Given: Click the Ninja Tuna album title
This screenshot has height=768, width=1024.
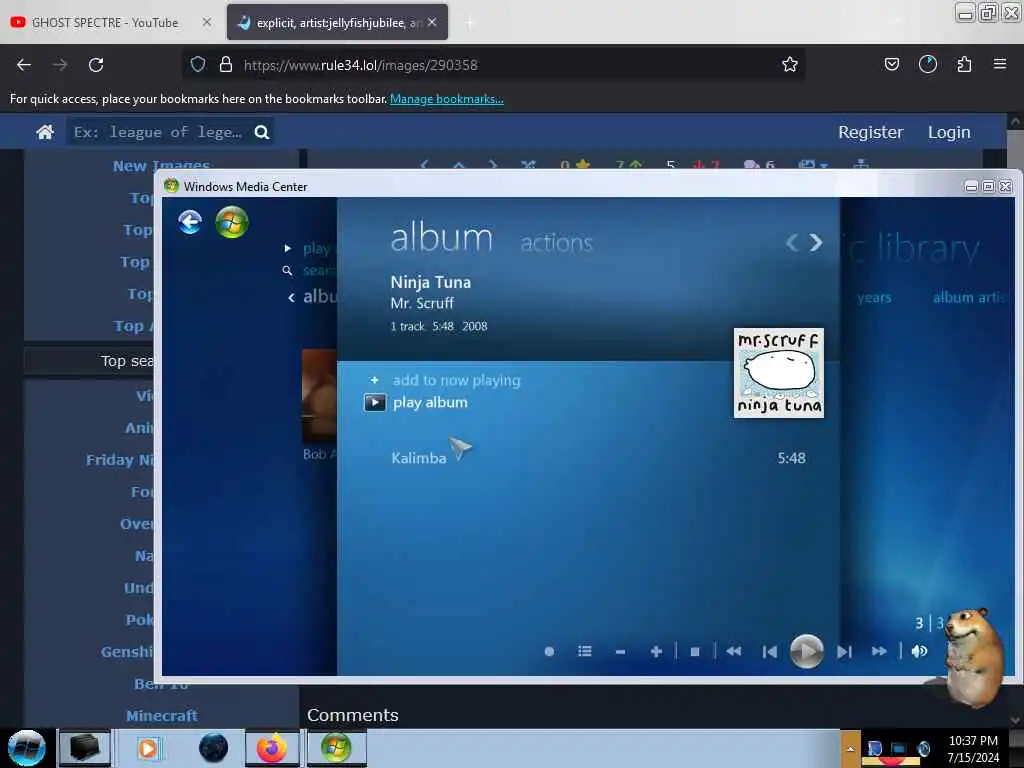Looking at the screenshot, I should tap(430, 282).
